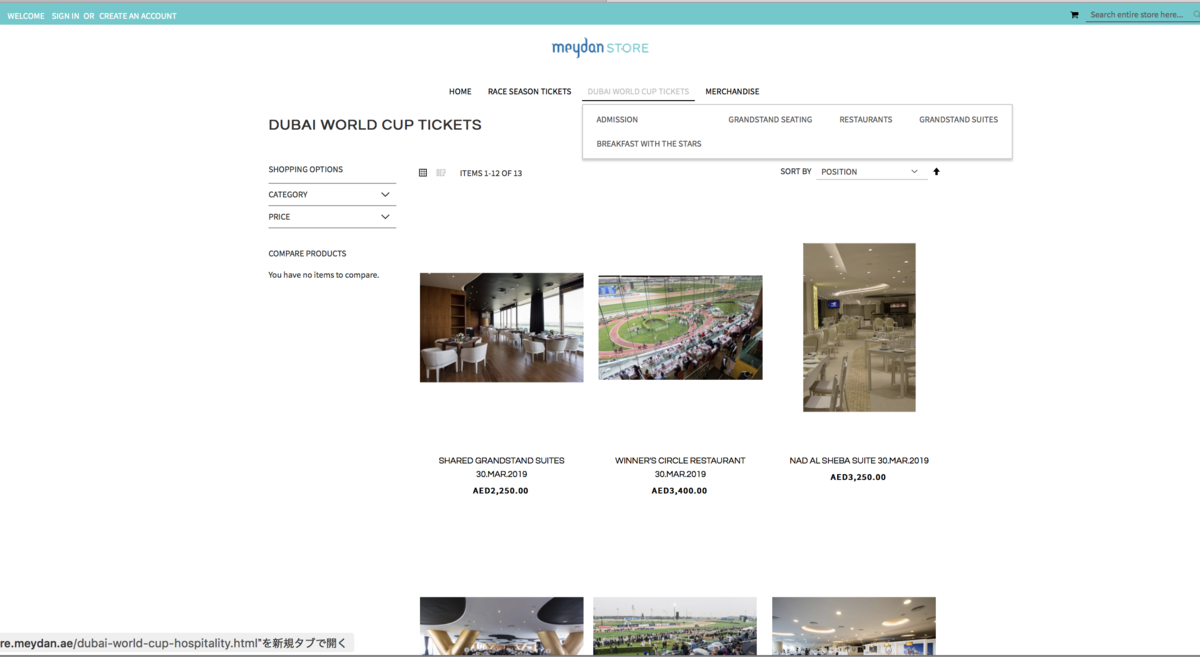
Task: Expand the Price filter
Action: pos(332,216)
